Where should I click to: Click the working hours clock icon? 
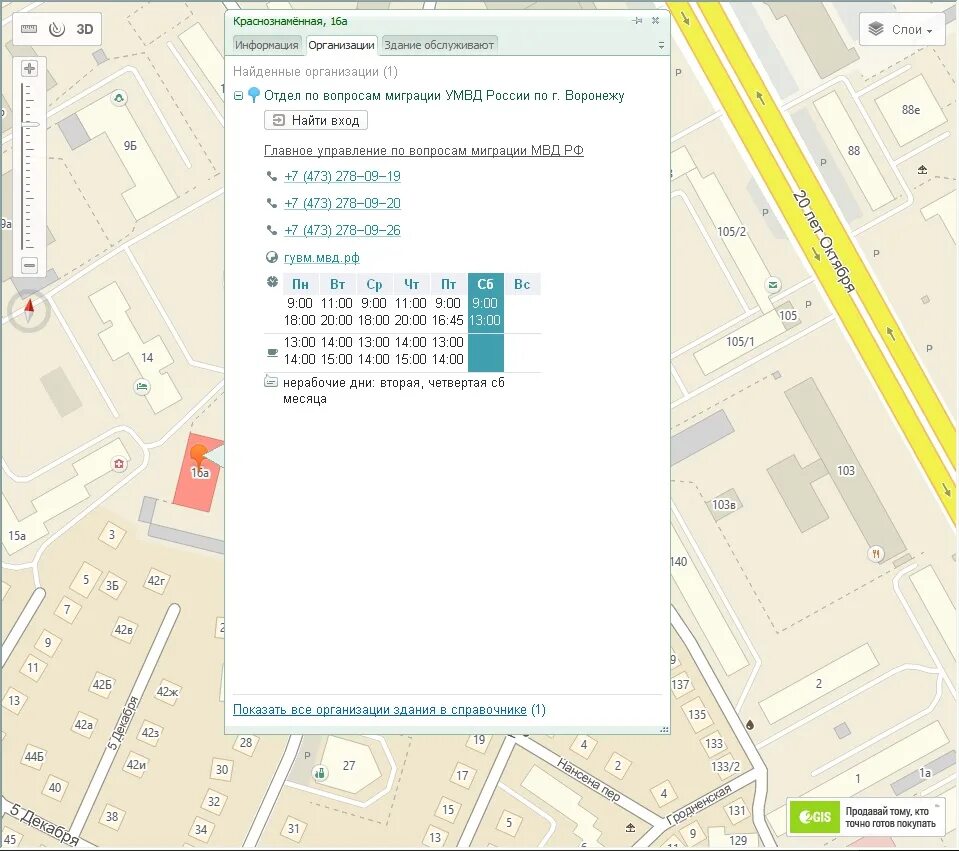coord(273,282)
